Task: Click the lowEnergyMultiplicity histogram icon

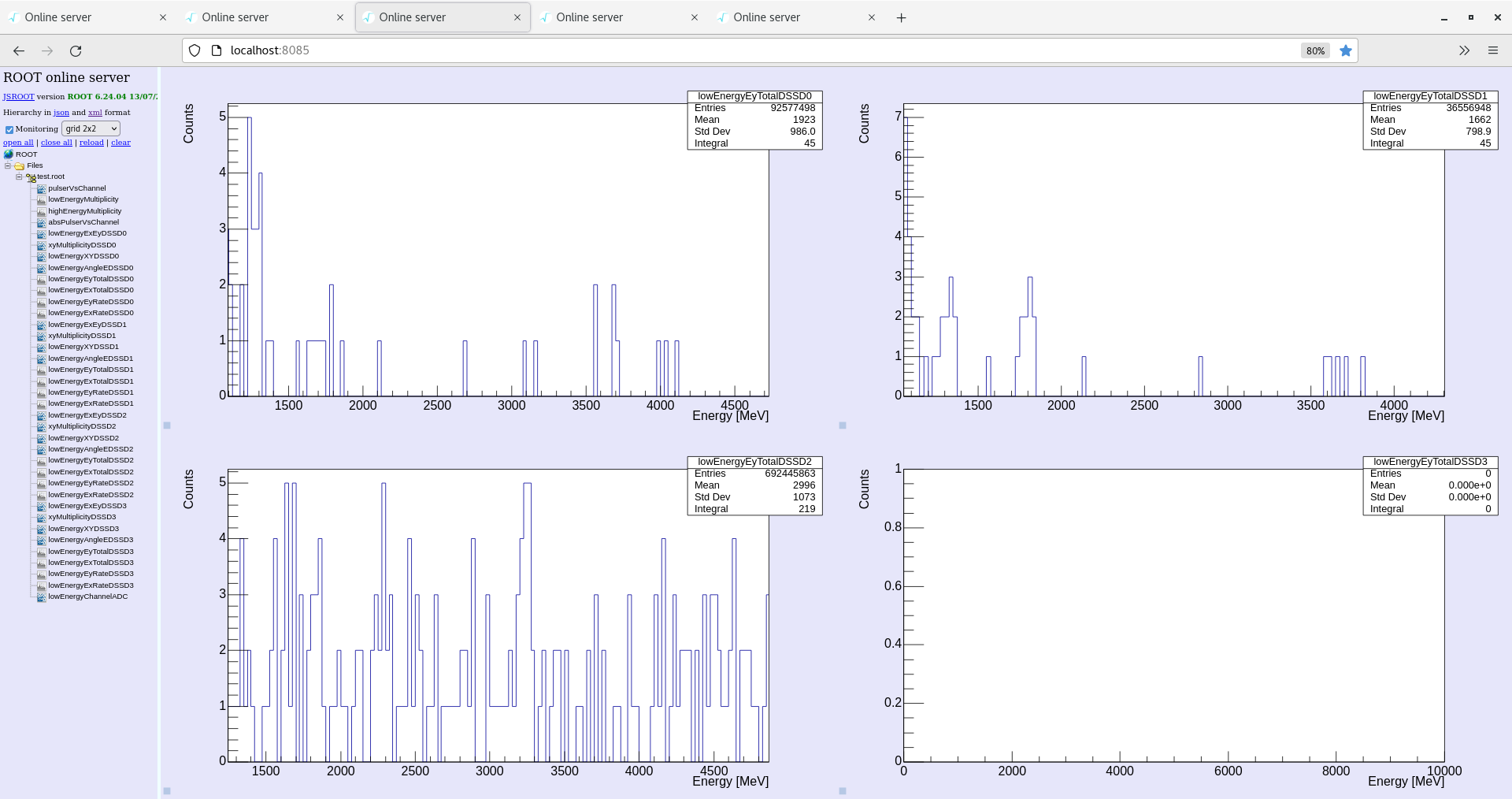Action: point(41,199)
